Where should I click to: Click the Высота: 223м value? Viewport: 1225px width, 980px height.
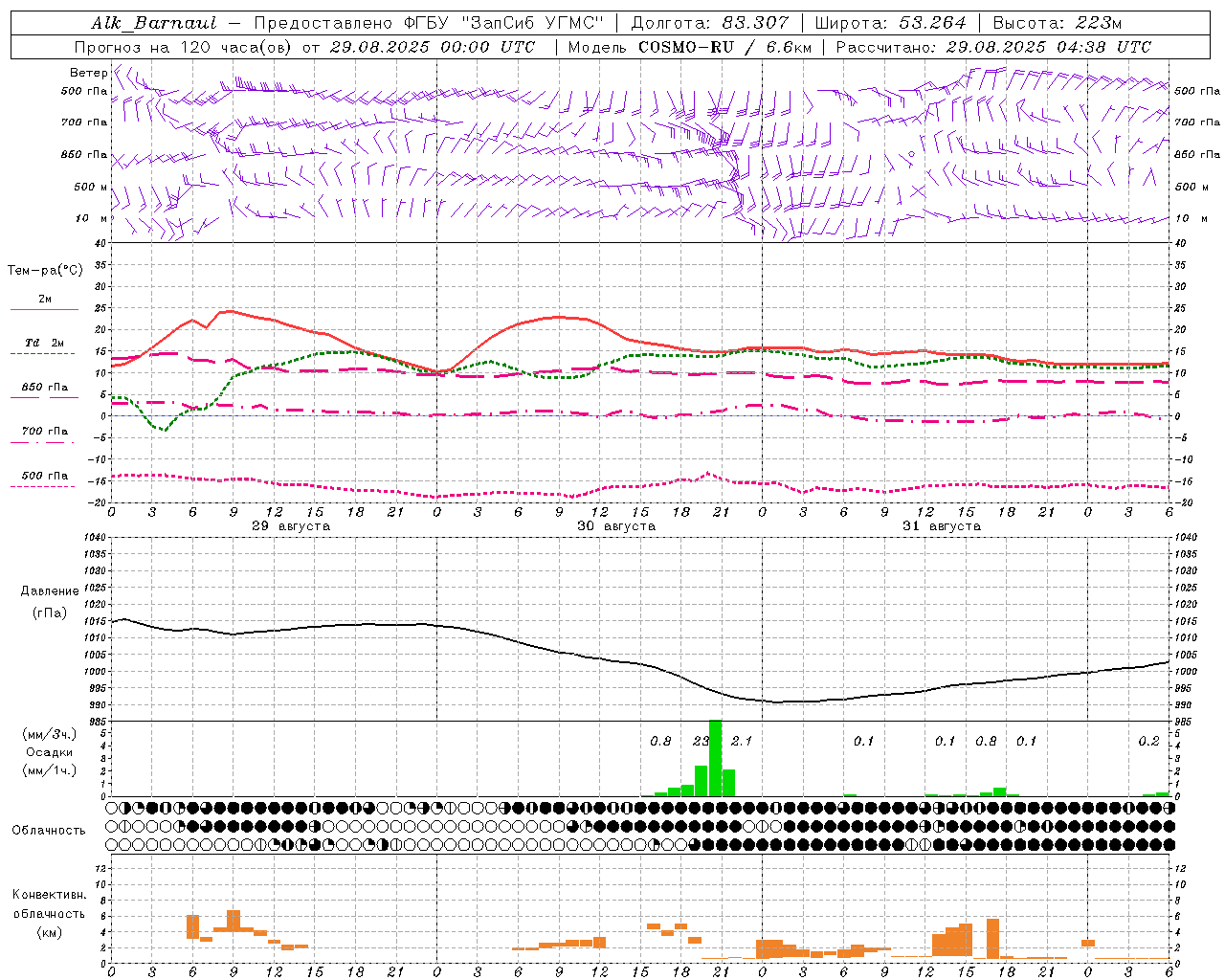click(x=1057, y=23)
